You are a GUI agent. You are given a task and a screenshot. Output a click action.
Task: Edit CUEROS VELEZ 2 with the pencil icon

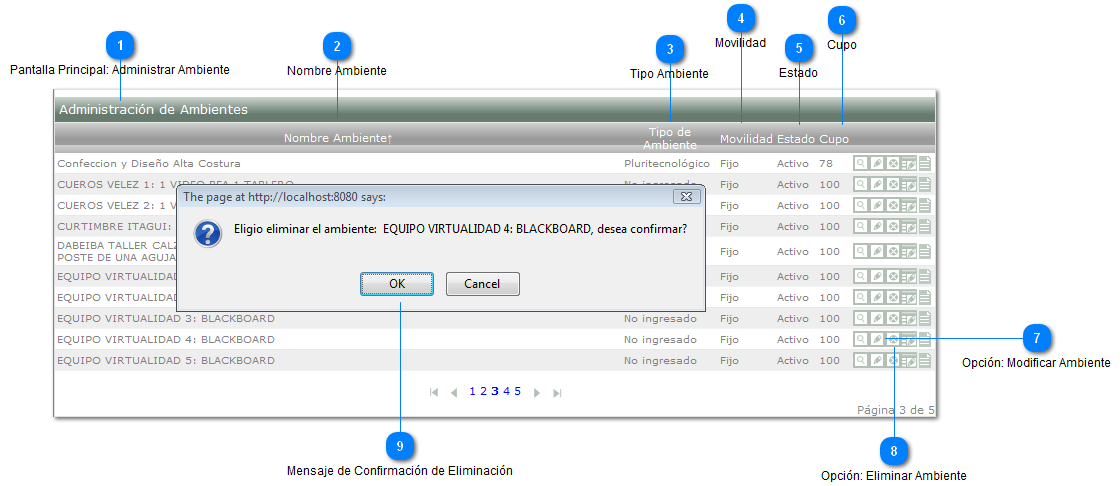pos(876,205)
